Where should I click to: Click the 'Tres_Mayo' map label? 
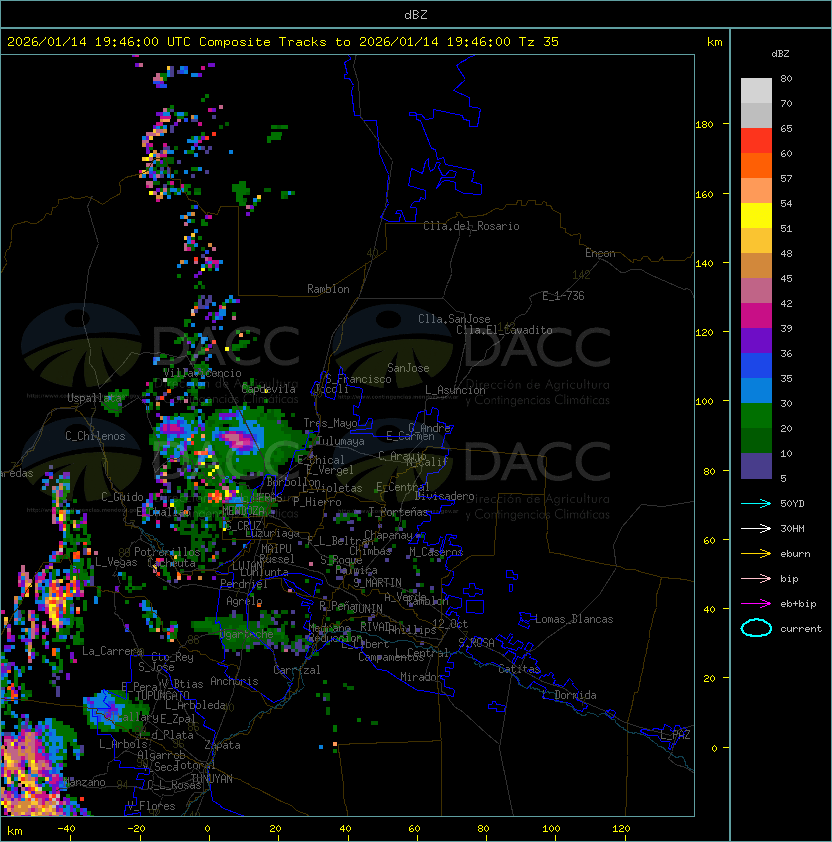[x=330, y=423]
